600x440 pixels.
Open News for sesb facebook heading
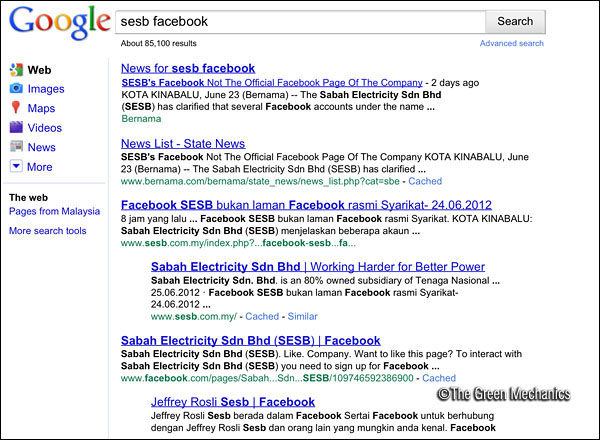tap(188, 68)
